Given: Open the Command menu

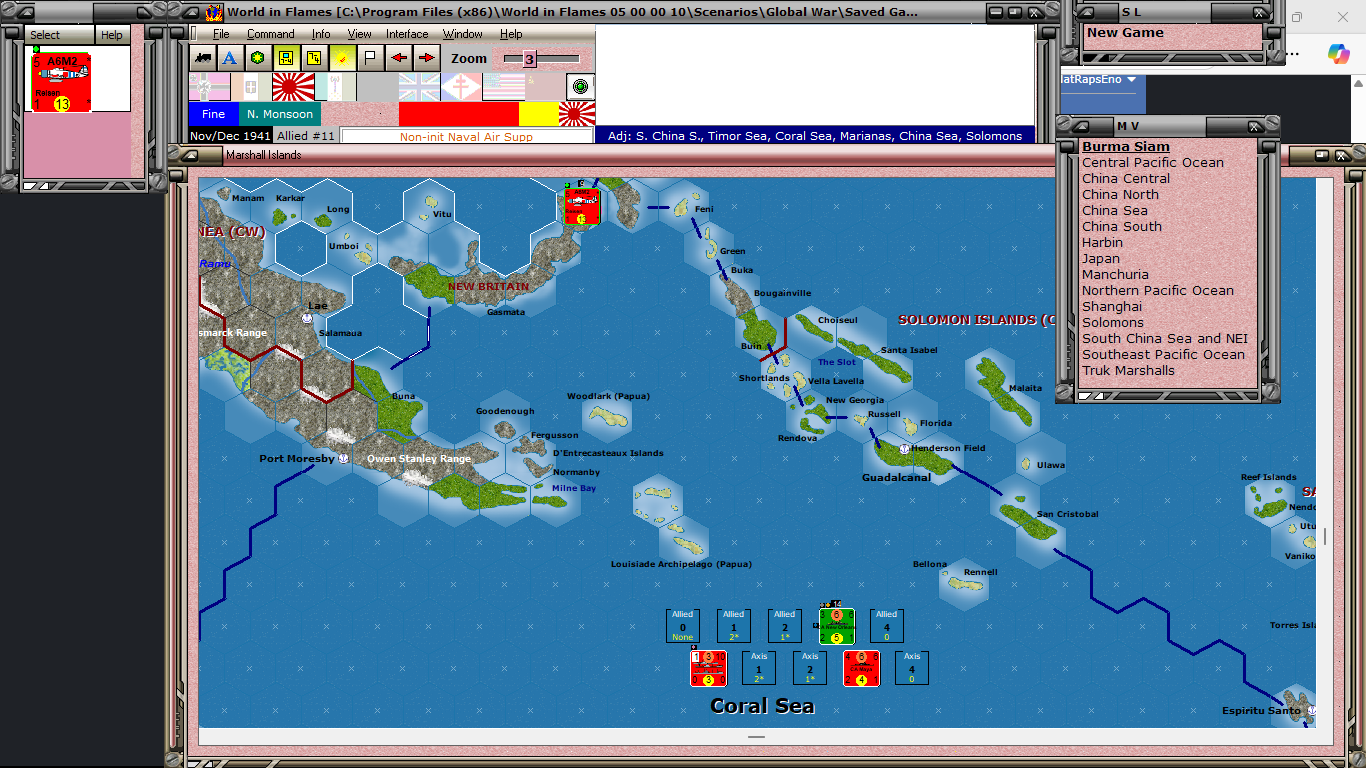Looking at the screenshot, I should (271, 34).
